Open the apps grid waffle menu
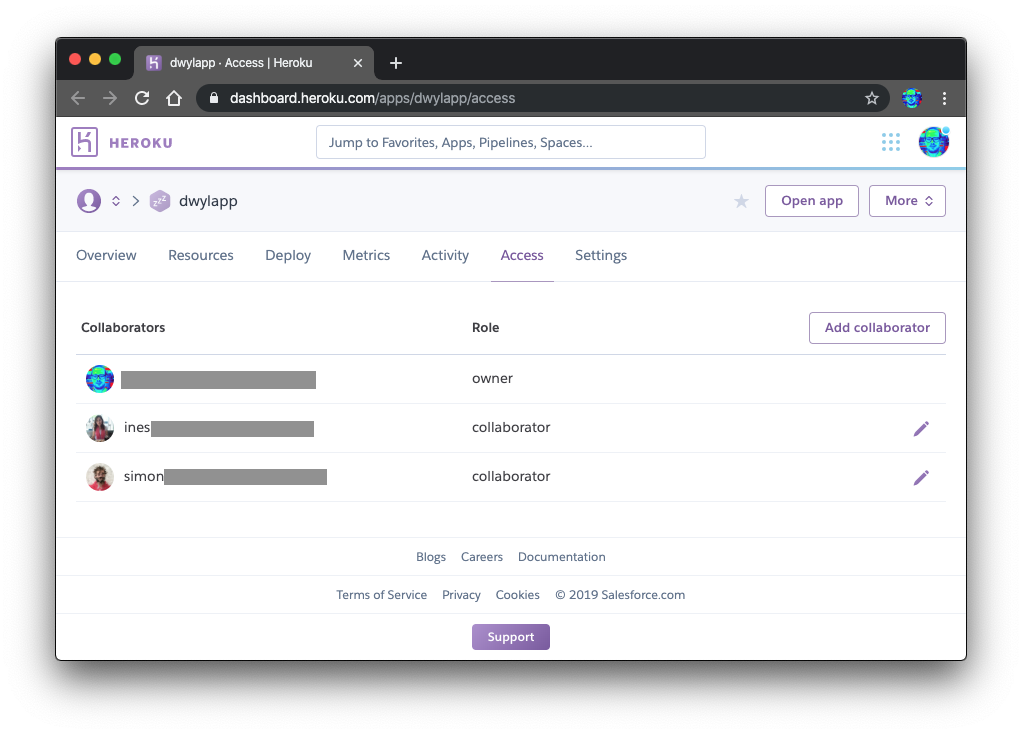Image resolution: width=1022 pixels, height=734 pixels. [890, 141]
